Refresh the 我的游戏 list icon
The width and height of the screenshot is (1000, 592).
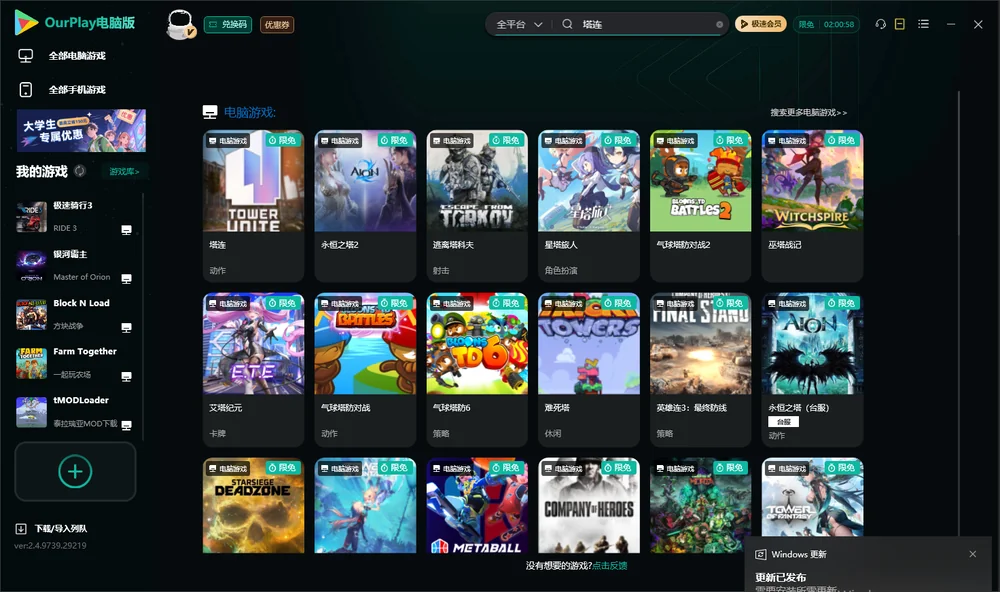pyautogui.click(x=80, y=171)
